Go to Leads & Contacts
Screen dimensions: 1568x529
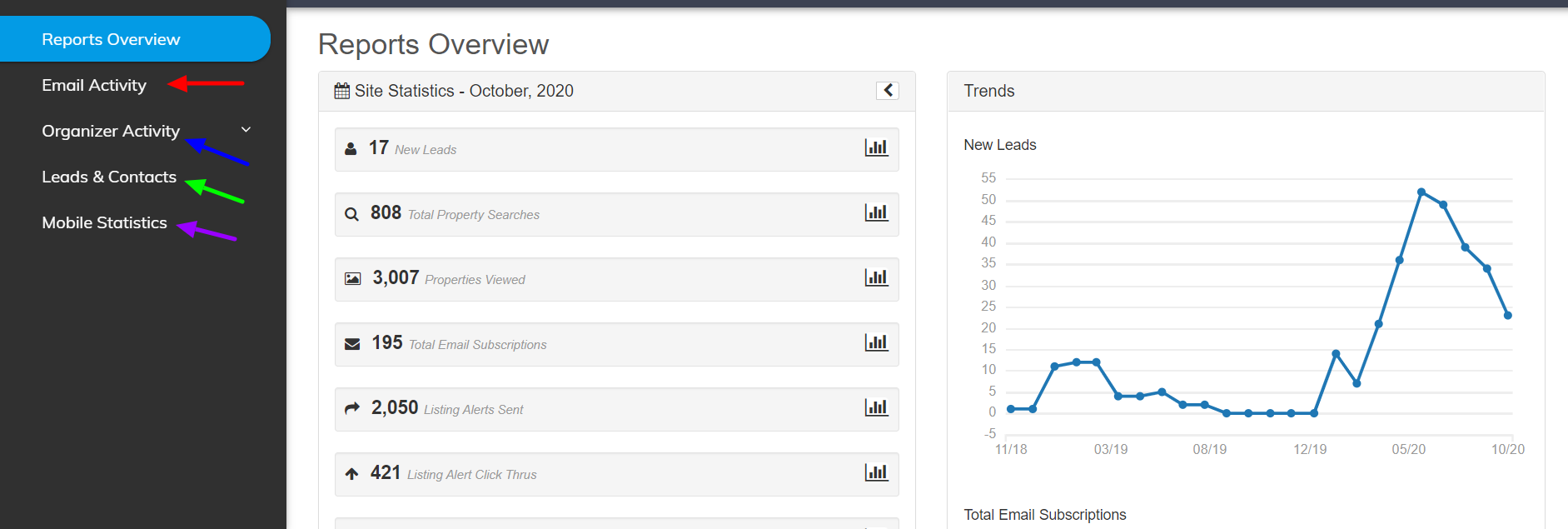(x=109, y=177)
